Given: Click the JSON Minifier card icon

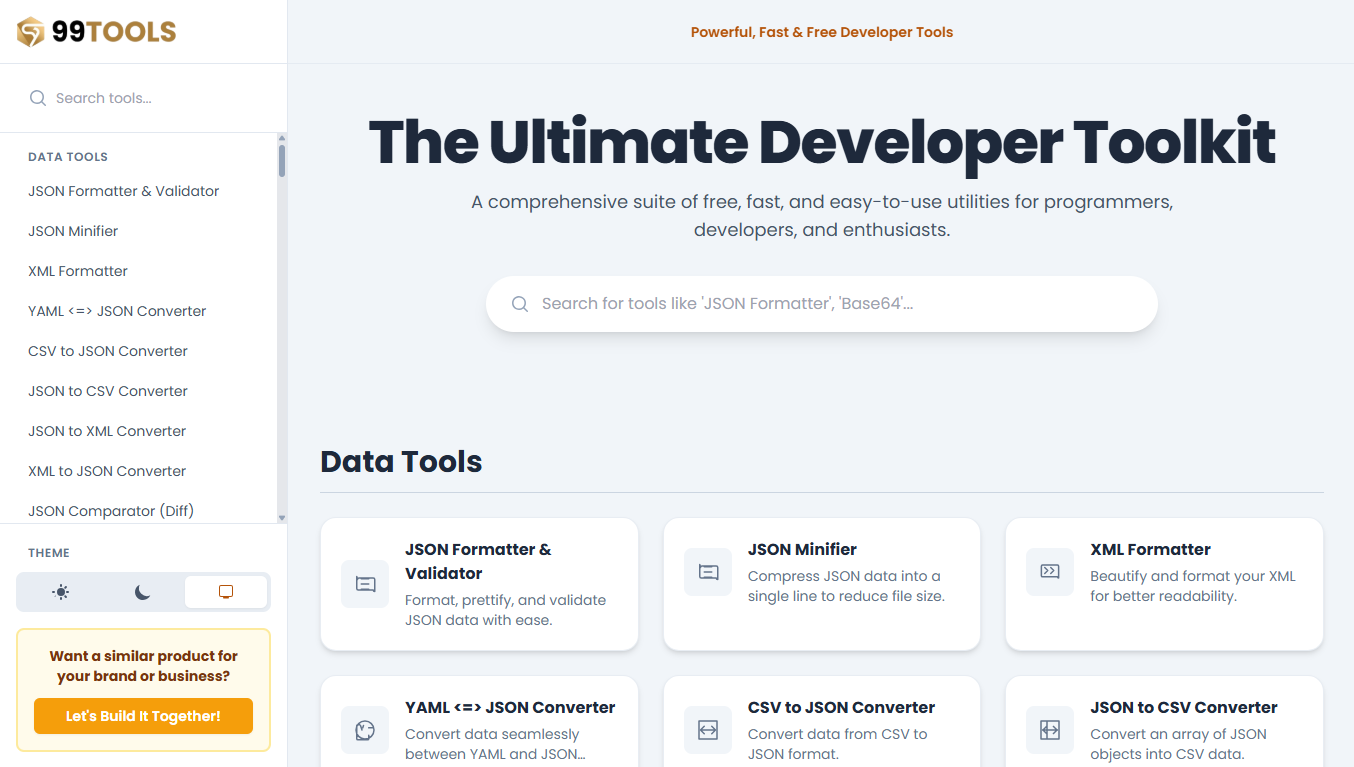Looking at the screenshot, I should point(707,571).
